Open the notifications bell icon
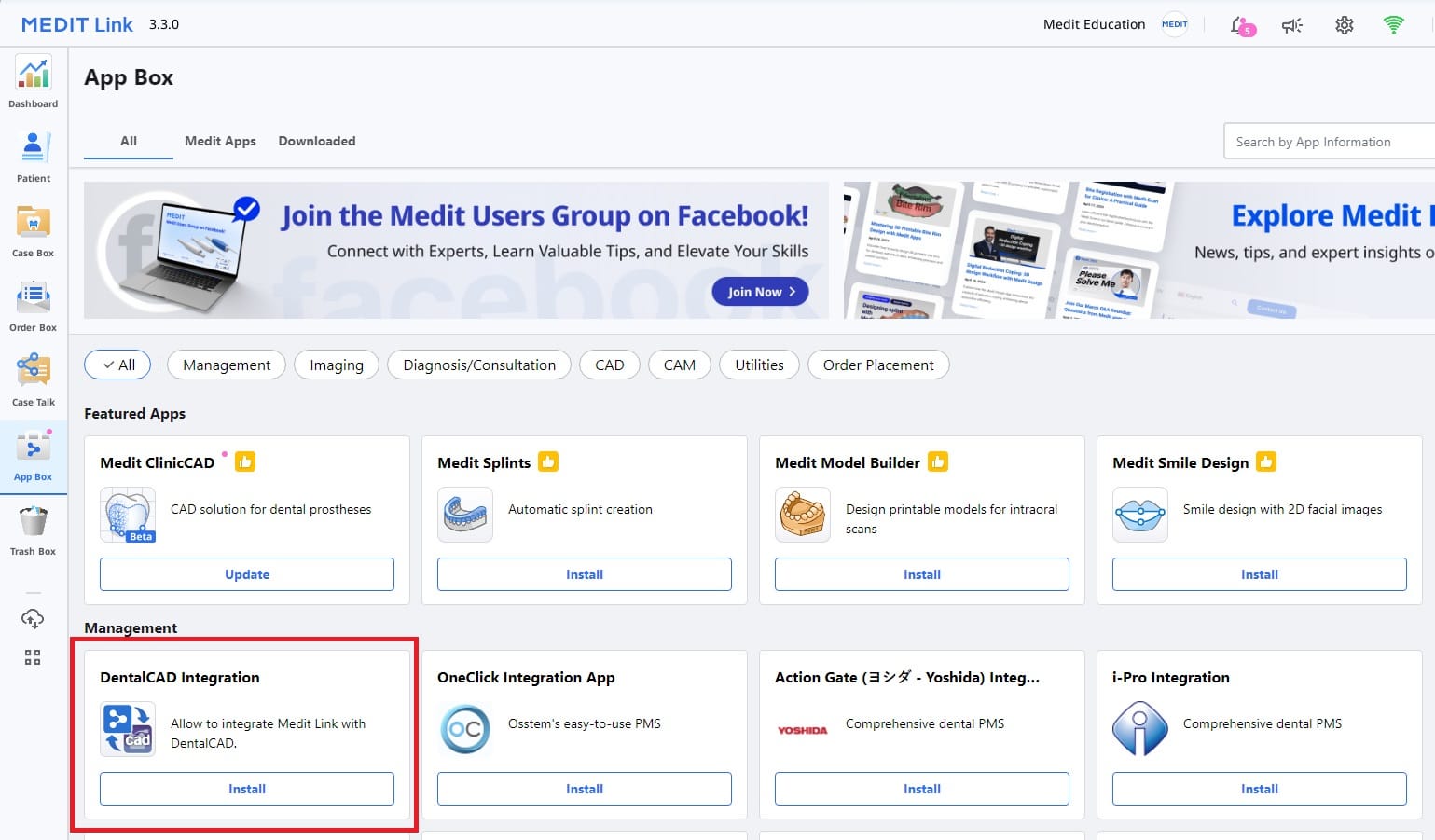 [1242, 25]
